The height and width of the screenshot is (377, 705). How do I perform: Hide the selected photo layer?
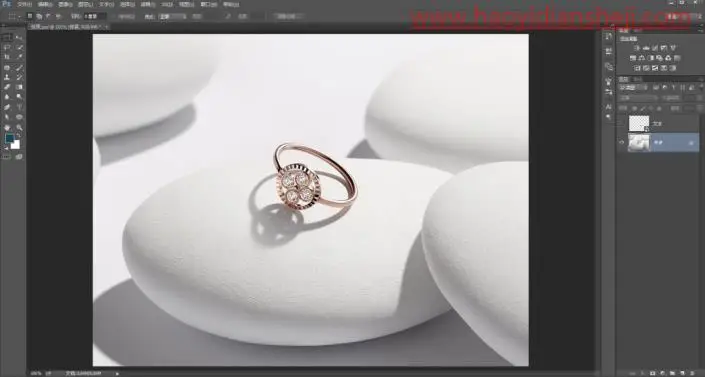(x=622, y=143)
